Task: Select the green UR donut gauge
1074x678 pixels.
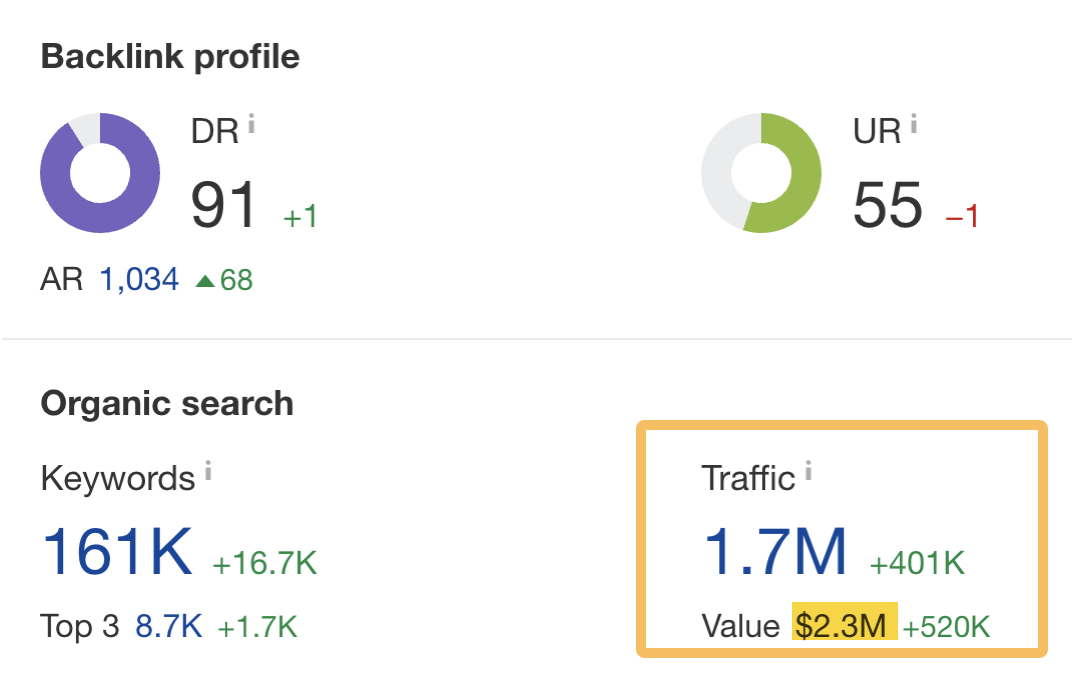Action: (761, 172)
